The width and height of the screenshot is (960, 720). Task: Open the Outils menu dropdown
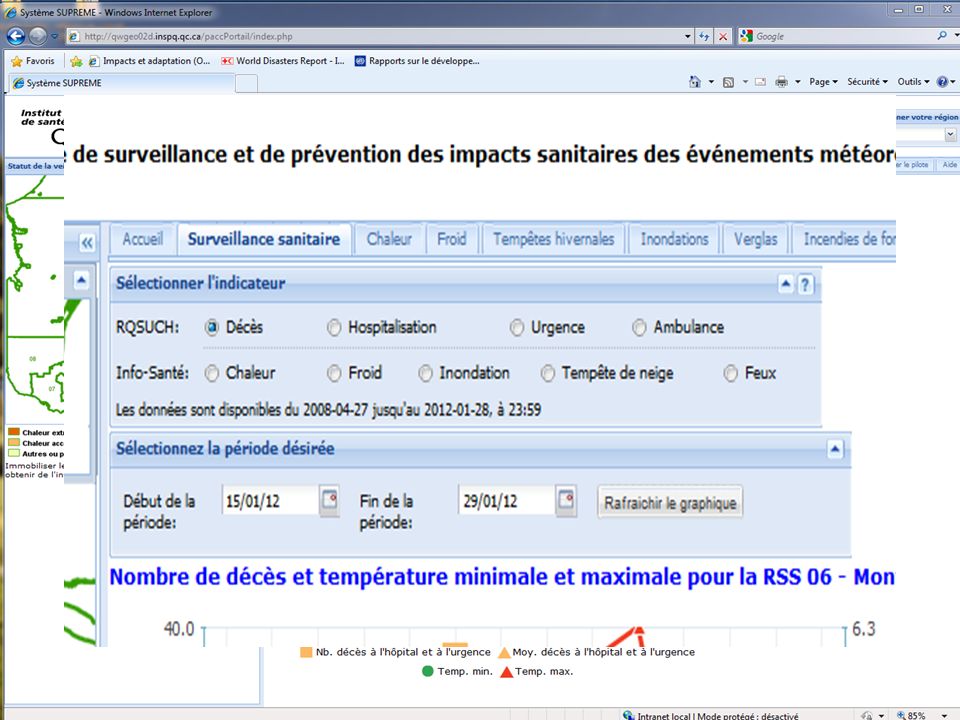(x=913, y=81)
